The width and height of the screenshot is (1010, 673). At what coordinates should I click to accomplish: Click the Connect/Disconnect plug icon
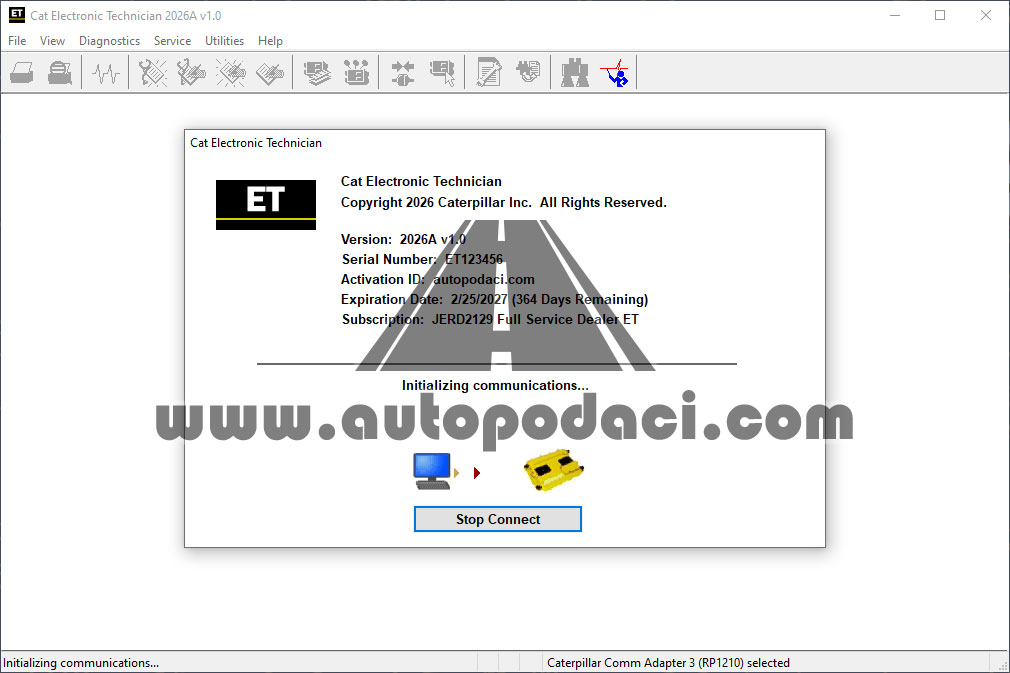(403, 73)
